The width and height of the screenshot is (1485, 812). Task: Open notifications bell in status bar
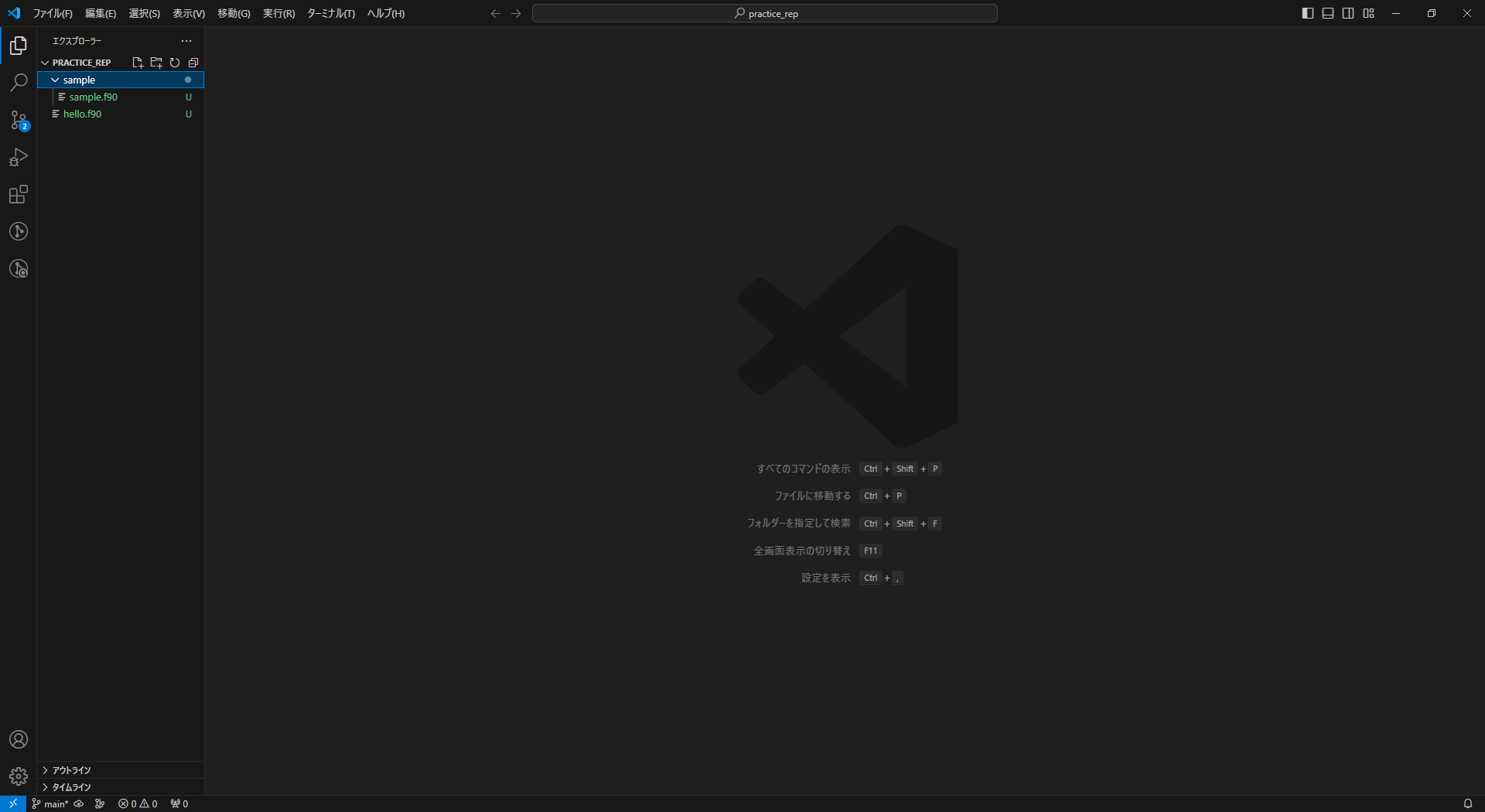click(x=1467, y=803)
